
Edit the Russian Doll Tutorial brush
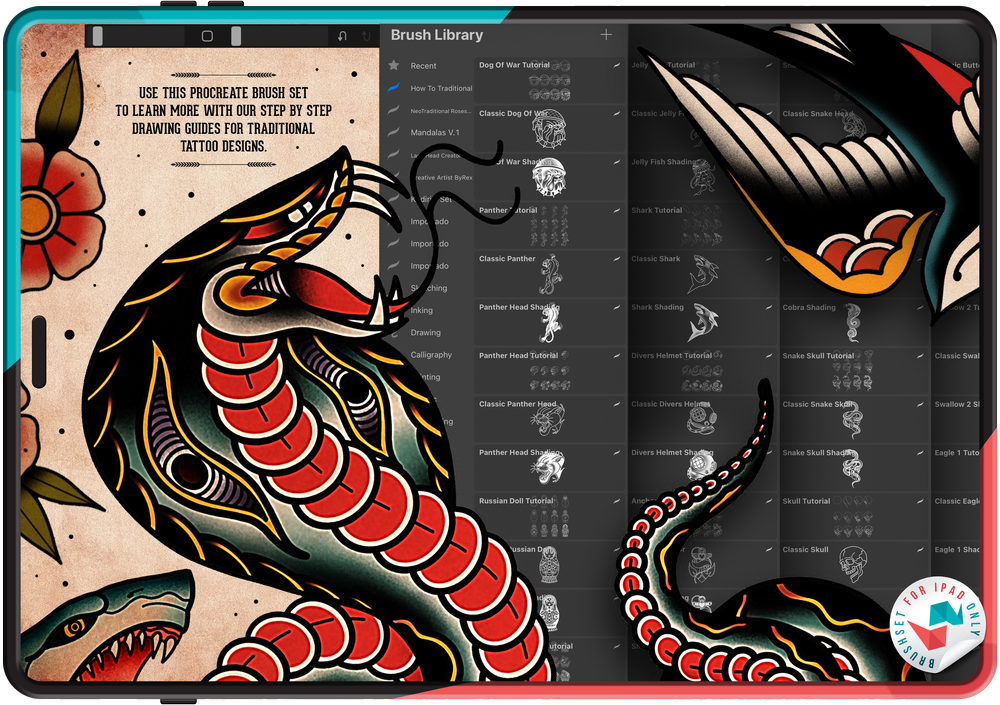click(617, 500)
